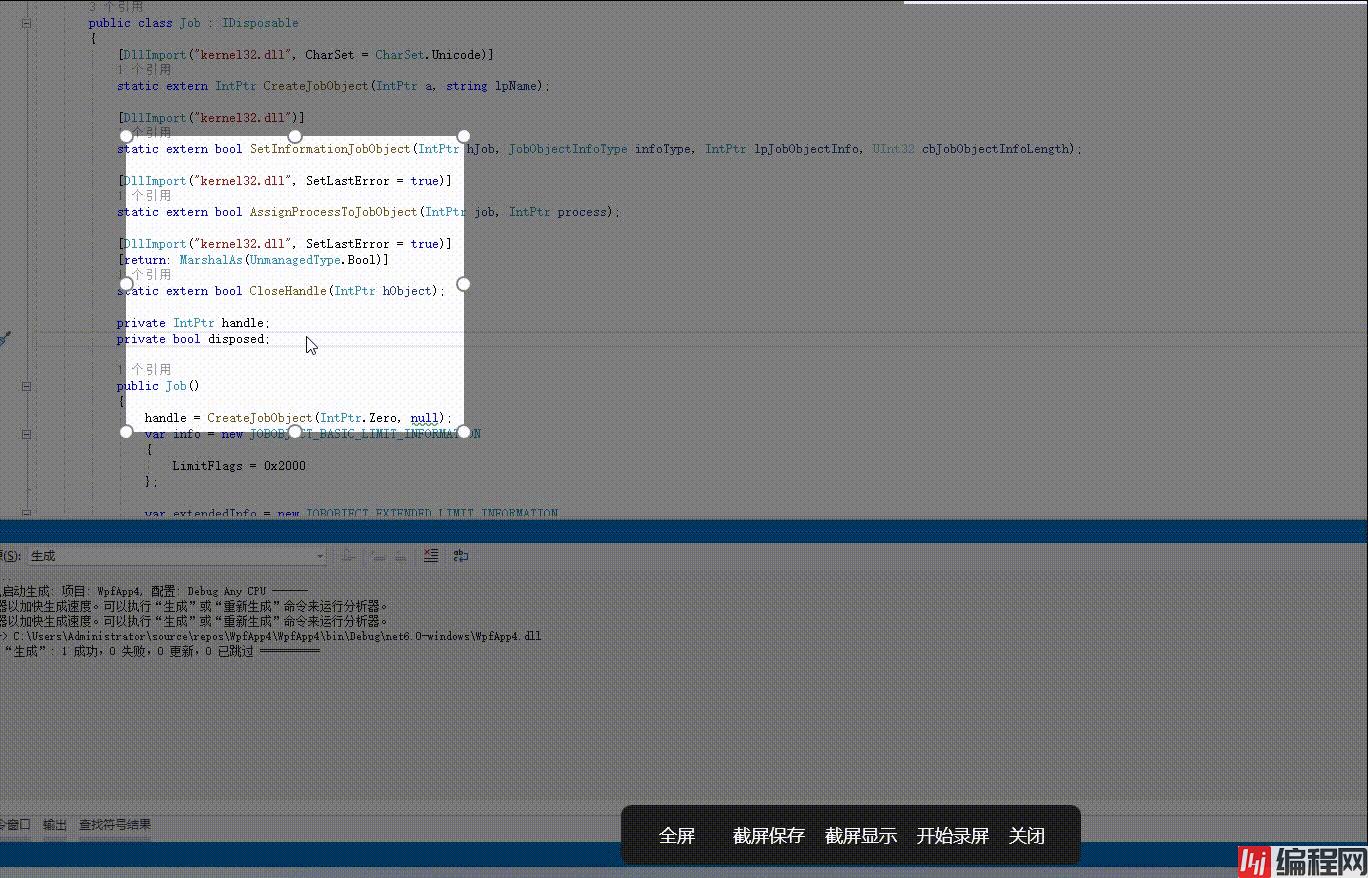Click the top-right selection resize handle
The width and height of the screenshot is (1368, 878).
pyautogui.click(x=463, y=136)
